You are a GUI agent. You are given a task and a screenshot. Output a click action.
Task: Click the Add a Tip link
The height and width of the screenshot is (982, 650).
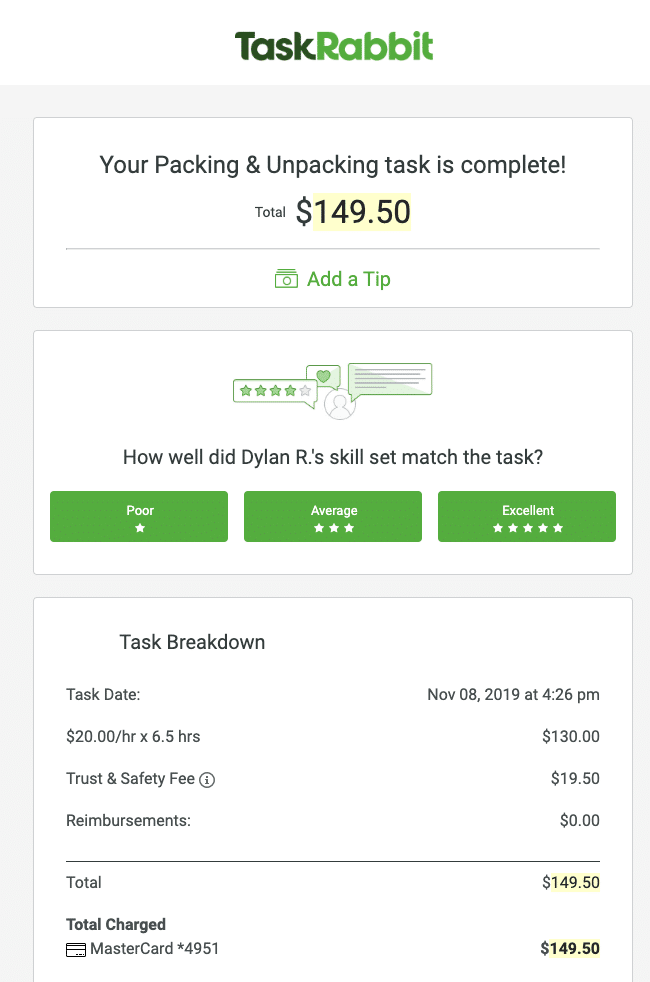coord(348,279)
